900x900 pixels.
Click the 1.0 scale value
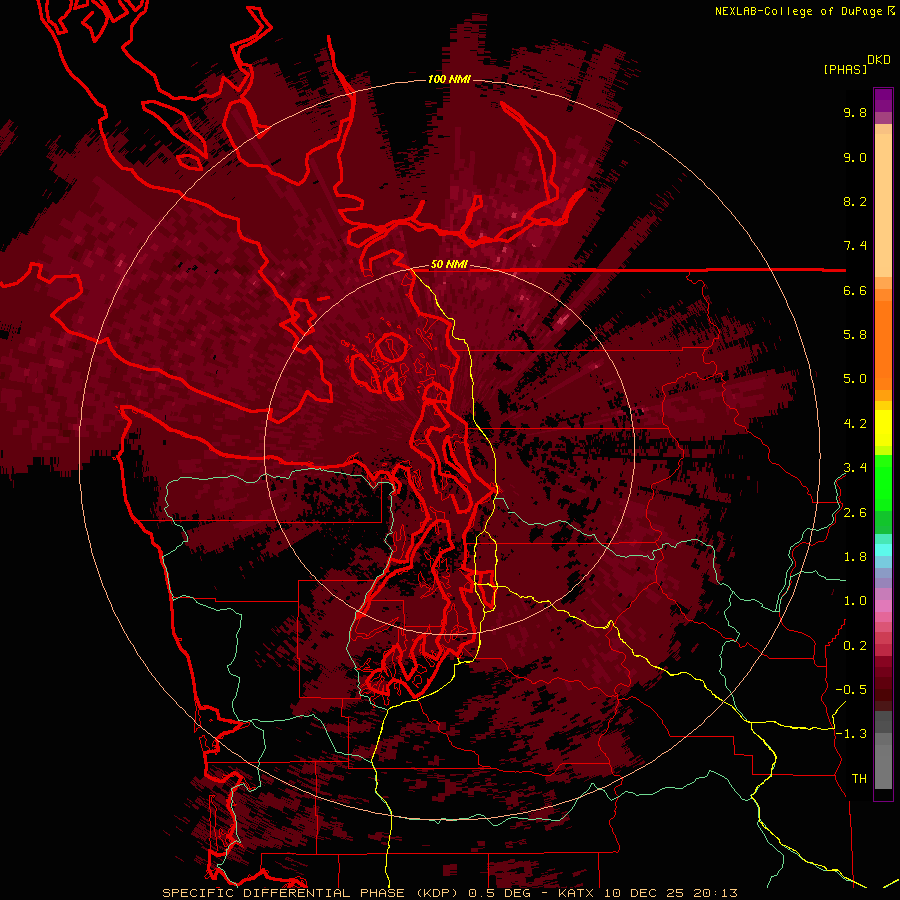[x=855, y=601]
